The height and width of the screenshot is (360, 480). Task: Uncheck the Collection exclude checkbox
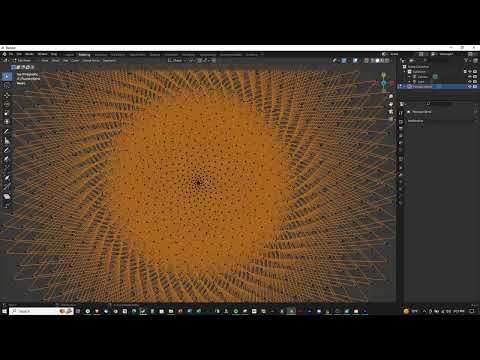(x=465, y=72)
